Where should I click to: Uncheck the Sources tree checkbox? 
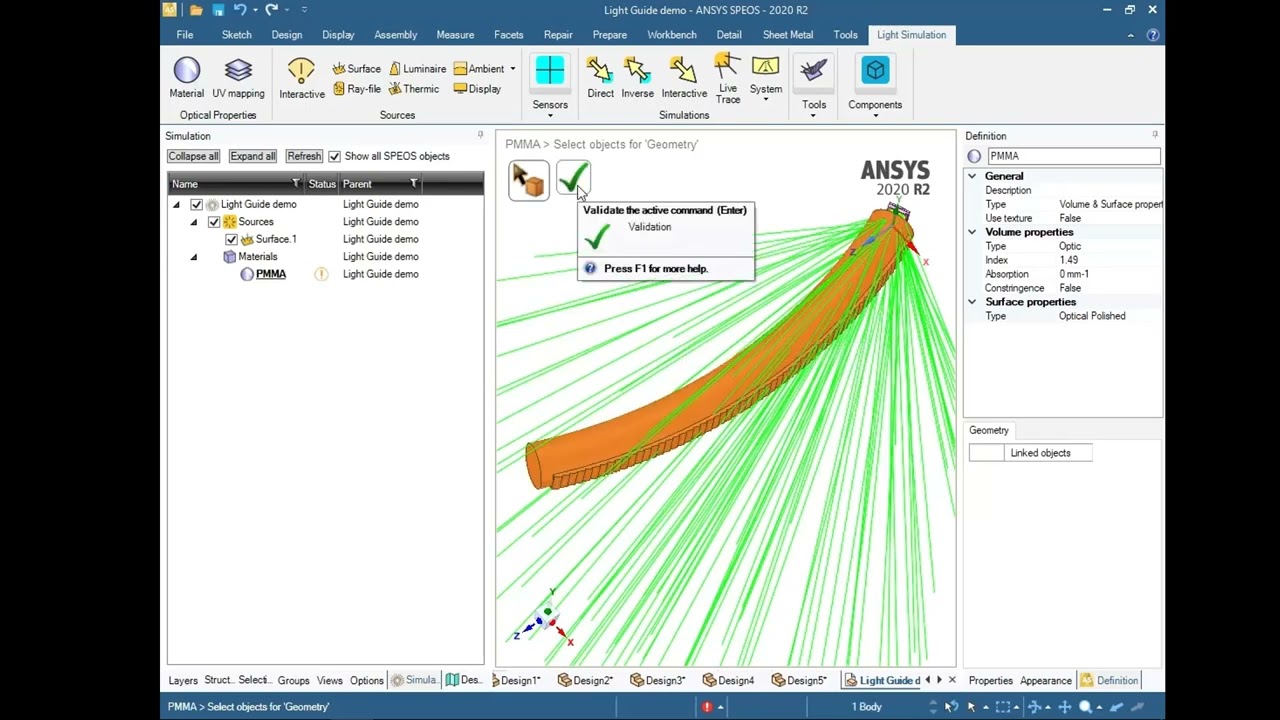click(214, 222)
